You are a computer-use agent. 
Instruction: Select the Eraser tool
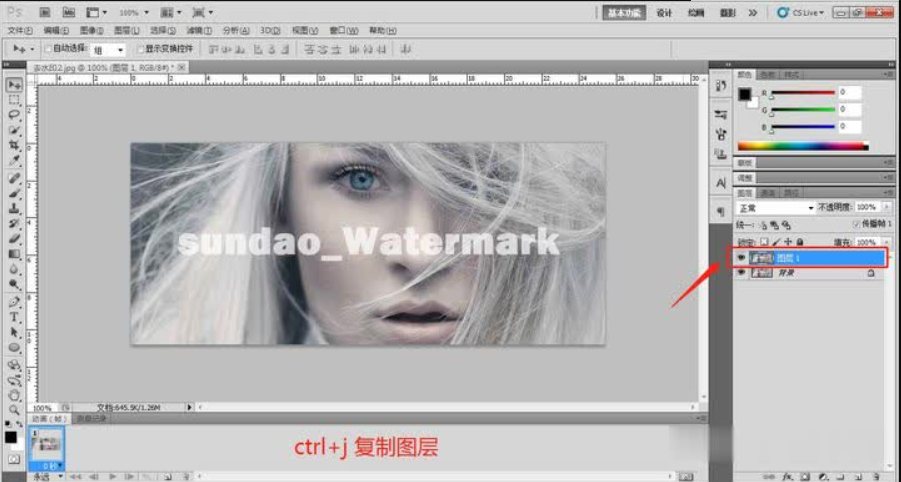[14, 238]
